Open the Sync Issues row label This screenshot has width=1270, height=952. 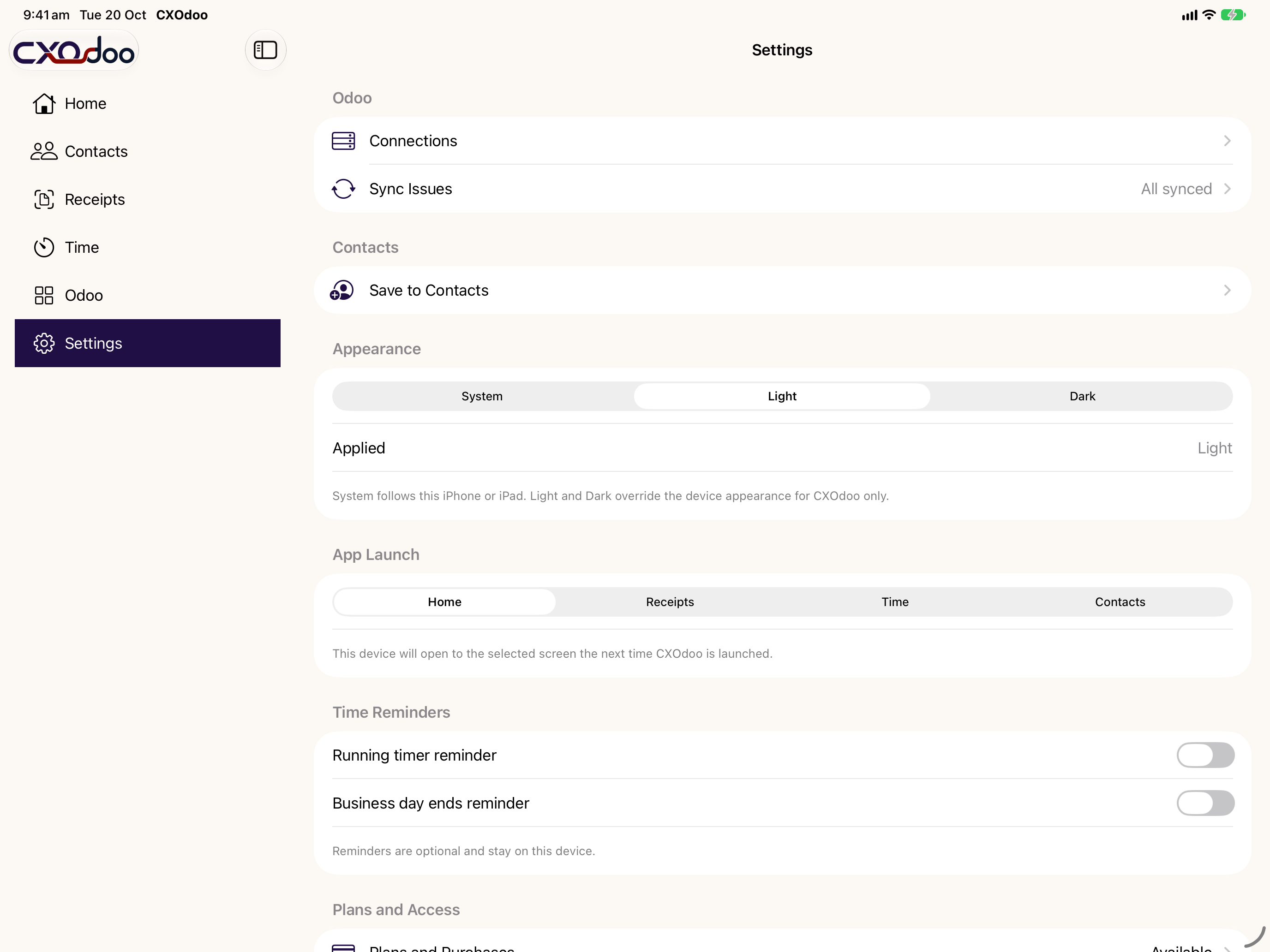click(x=411, y=189)
